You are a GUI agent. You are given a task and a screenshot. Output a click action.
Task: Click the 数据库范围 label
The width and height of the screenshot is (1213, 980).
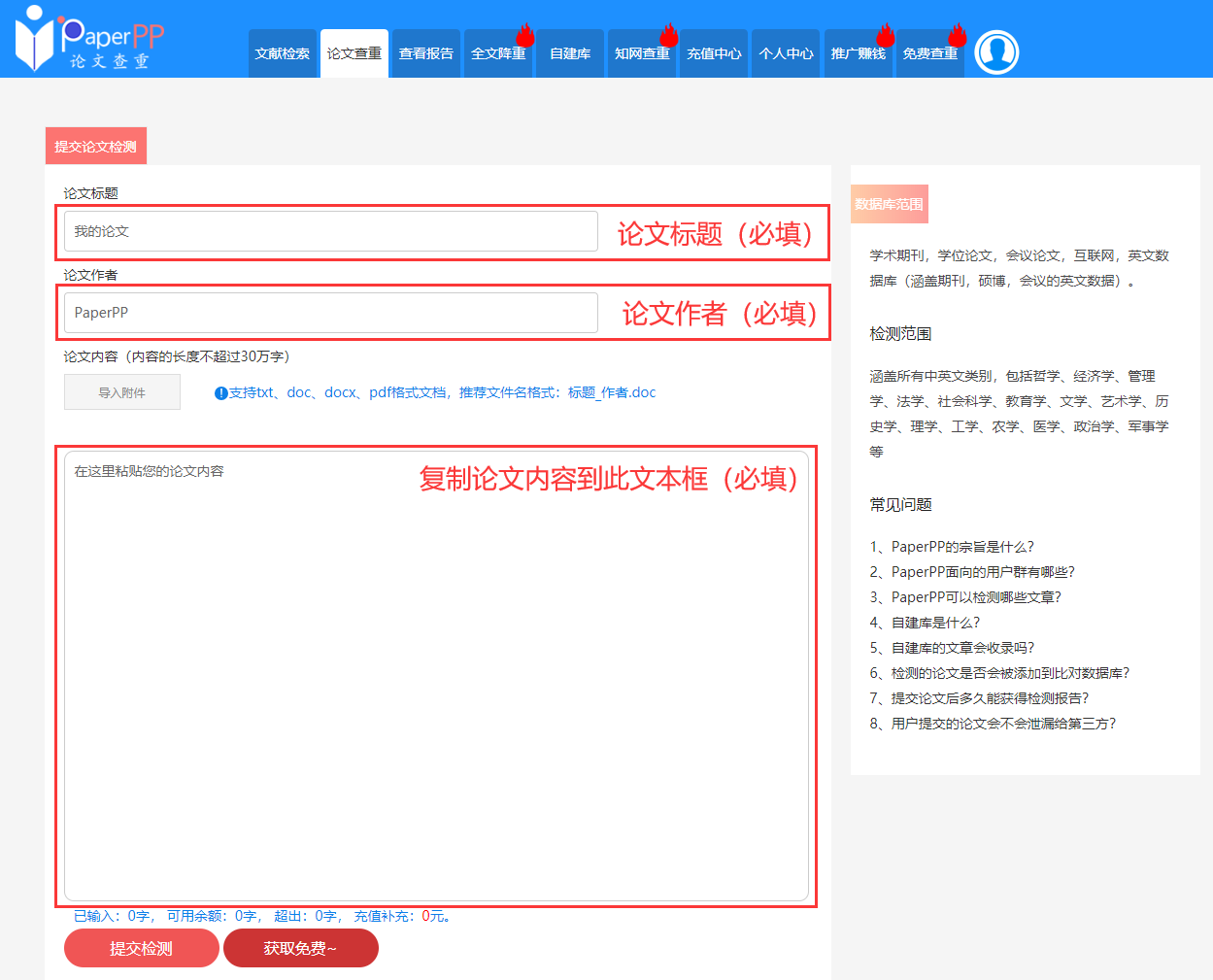[890, 204]
